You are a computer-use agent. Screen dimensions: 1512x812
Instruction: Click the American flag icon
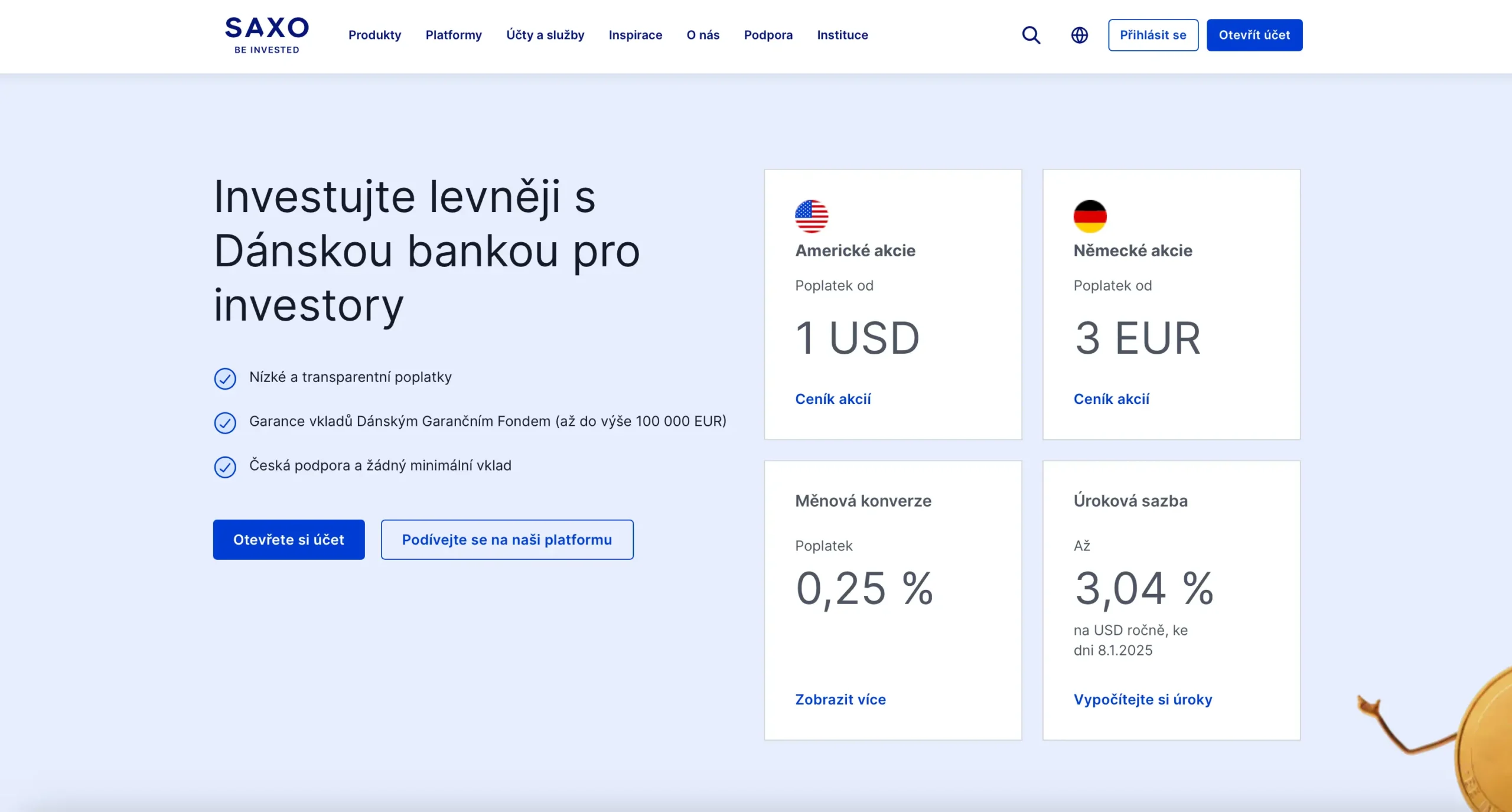pos(812,216)
